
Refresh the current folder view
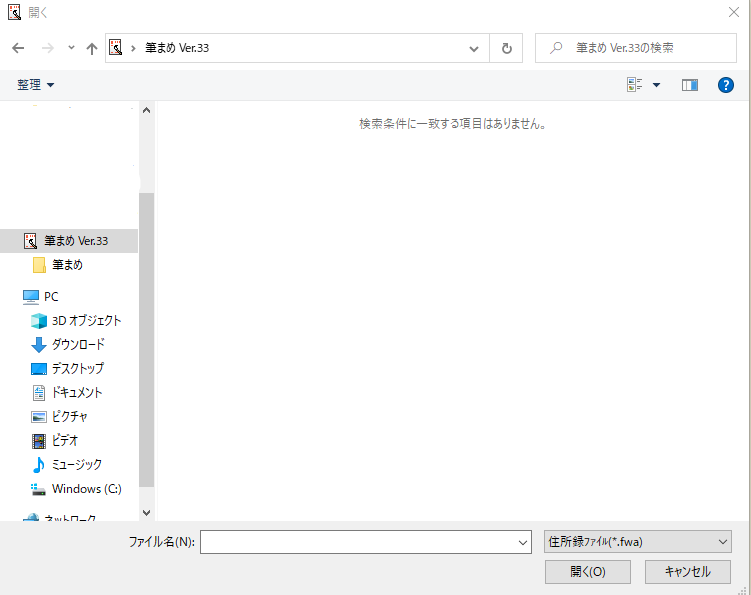(506, 48)
